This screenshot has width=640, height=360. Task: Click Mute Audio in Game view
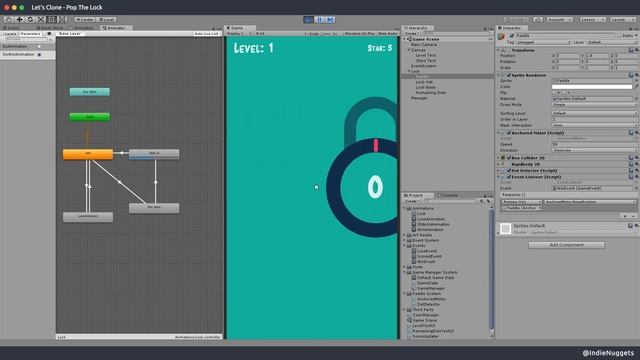[387, 33]
